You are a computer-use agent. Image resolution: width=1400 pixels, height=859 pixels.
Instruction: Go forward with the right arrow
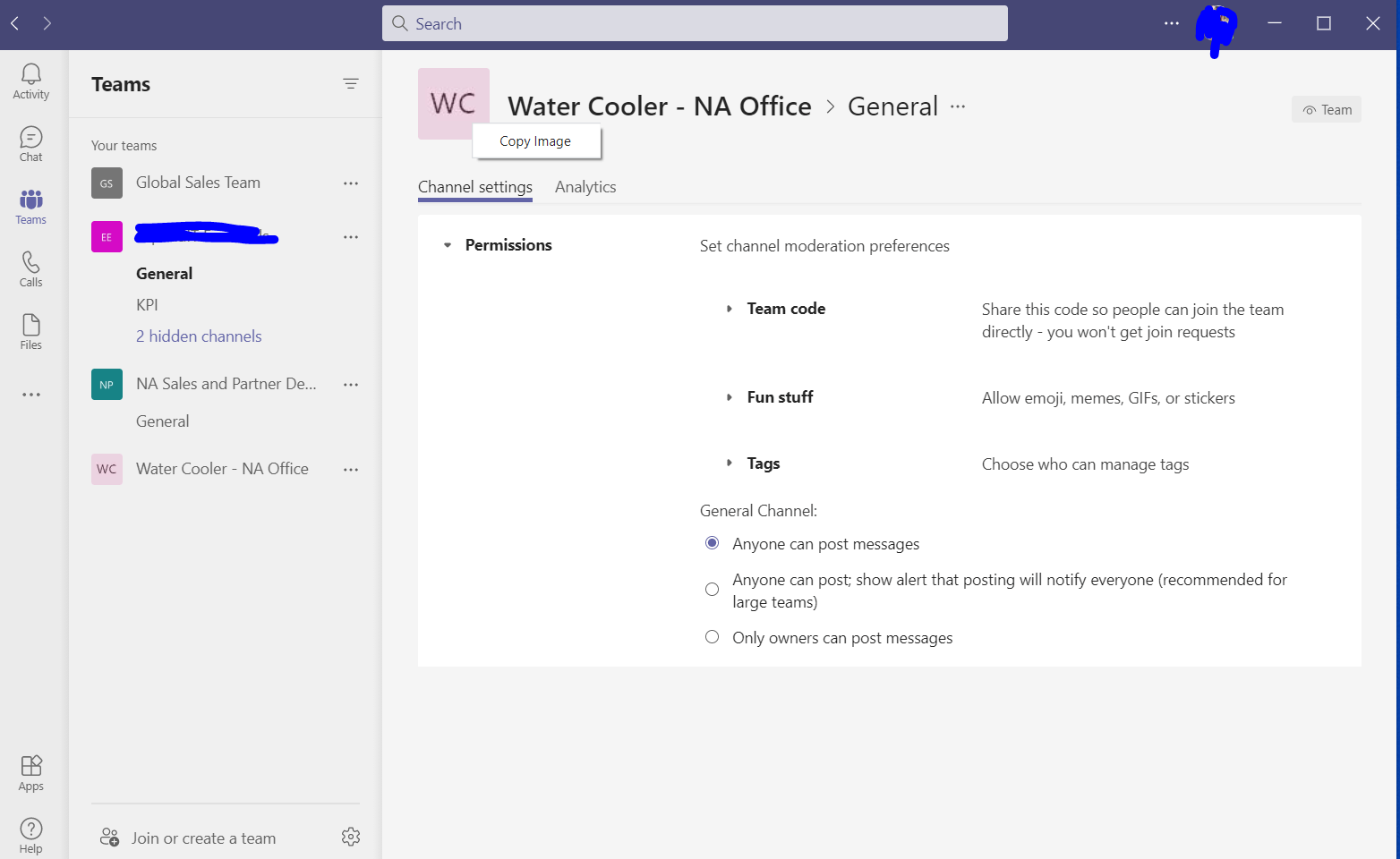47,23
